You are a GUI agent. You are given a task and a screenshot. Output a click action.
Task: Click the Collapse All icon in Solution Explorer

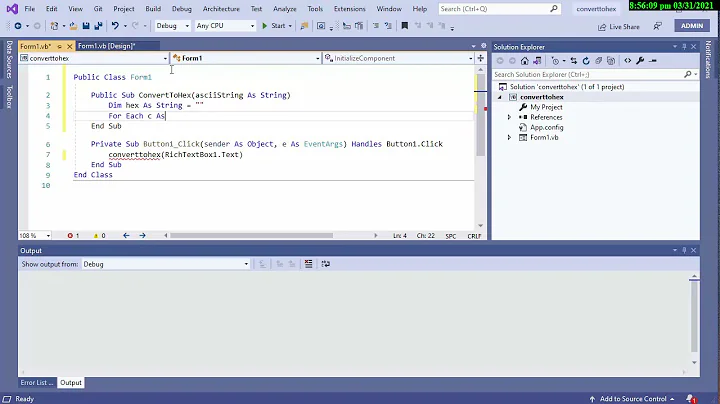[598, 61]
